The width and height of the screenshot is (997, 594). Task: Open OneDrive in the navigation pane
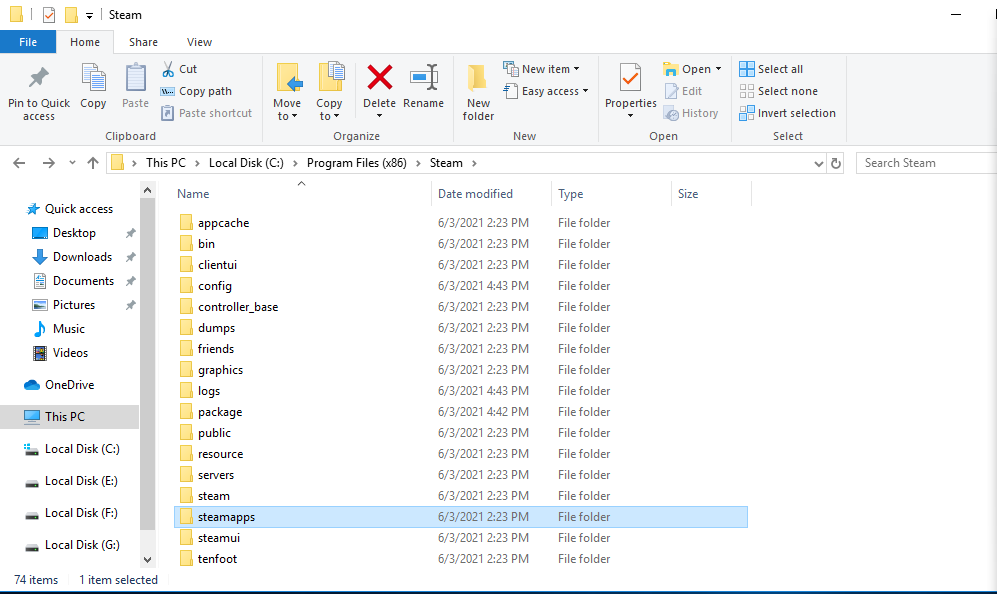tap(59, 385)
